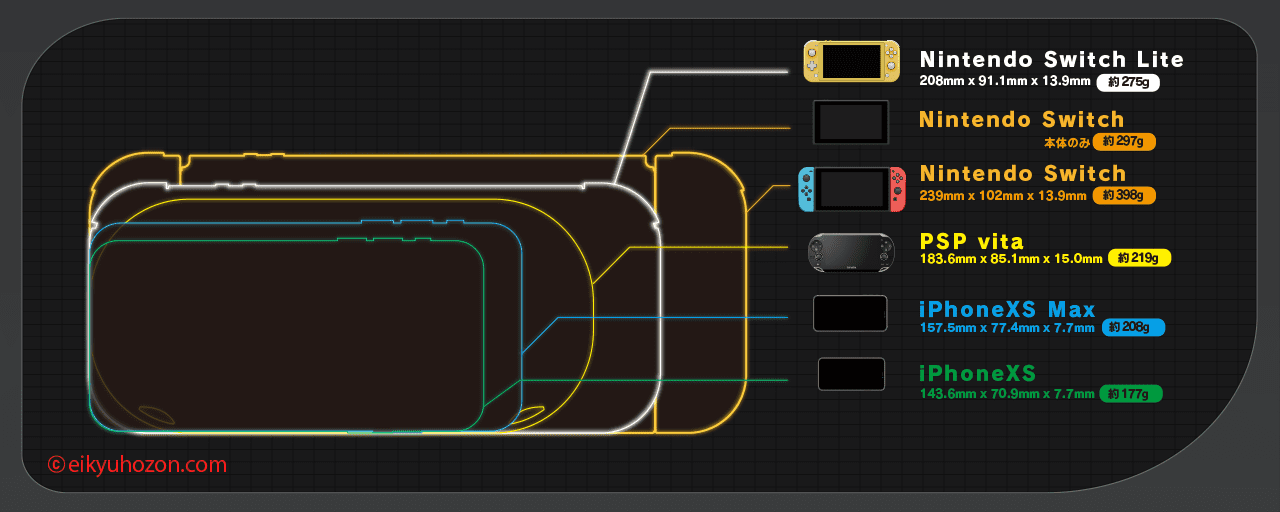Viewport: 1280px width, 512px height.
Task: Click the iPhoneXS Max phone image
Action: click(x=850, y=313)
